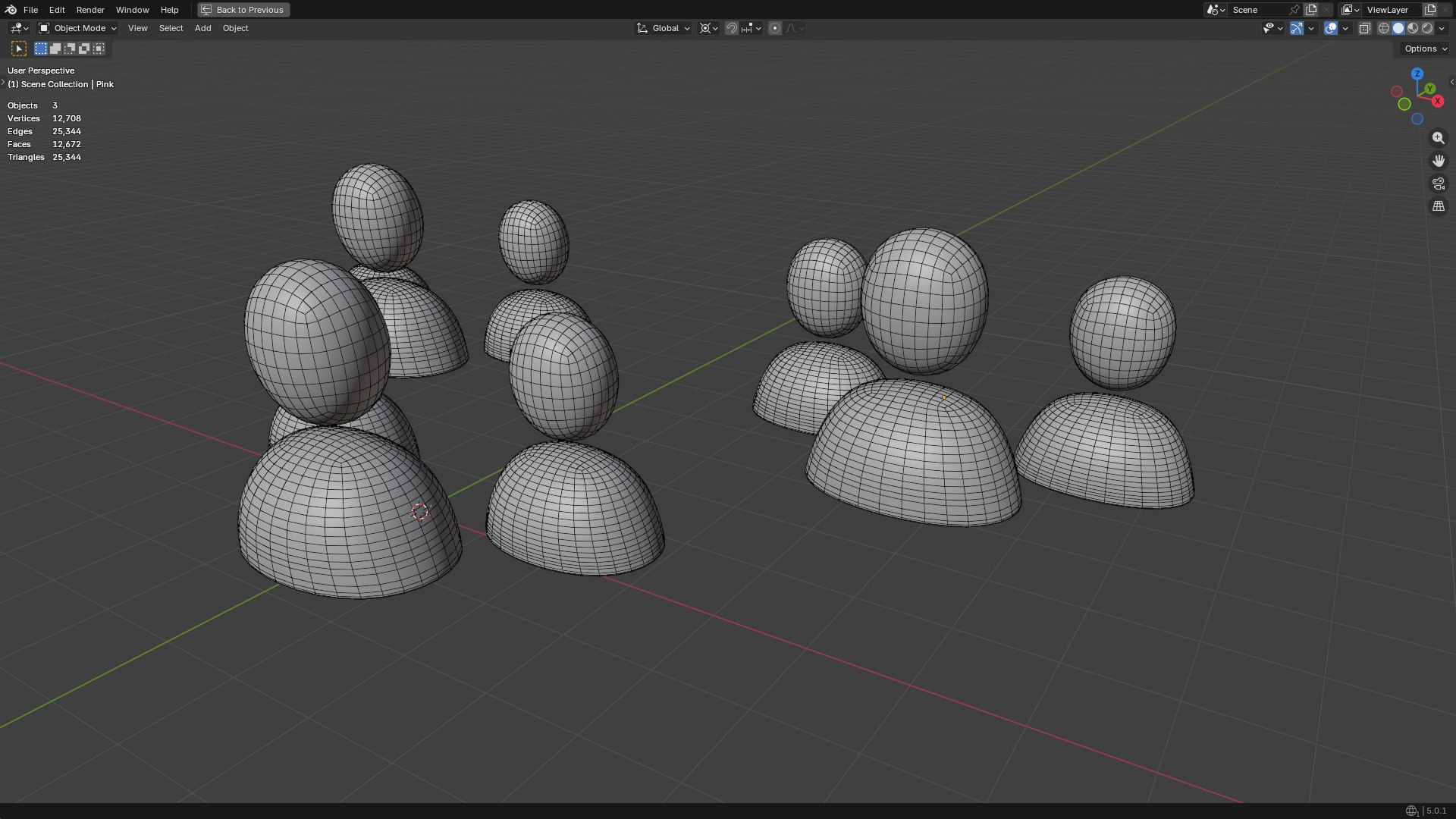1456x819 pixels.
Task: Click the Back to Previous button
Action: (x=243, y=10)
